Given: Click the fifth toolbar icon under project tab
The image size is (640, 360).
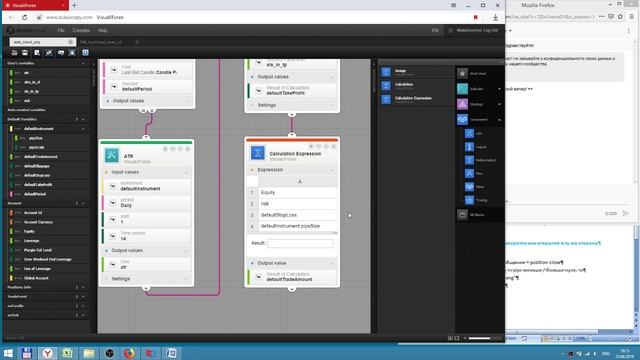Looking at the screenshot, I should (x=61, y=53).
